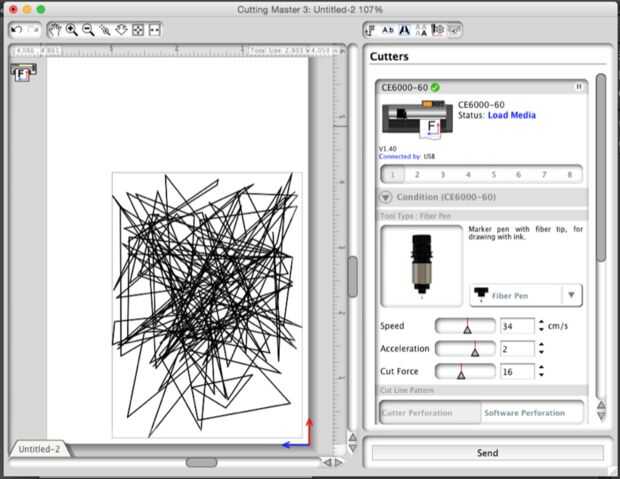Viewport: 620px width, 479px height.
Task: Select condition number 4
Action: coord(468,174)
